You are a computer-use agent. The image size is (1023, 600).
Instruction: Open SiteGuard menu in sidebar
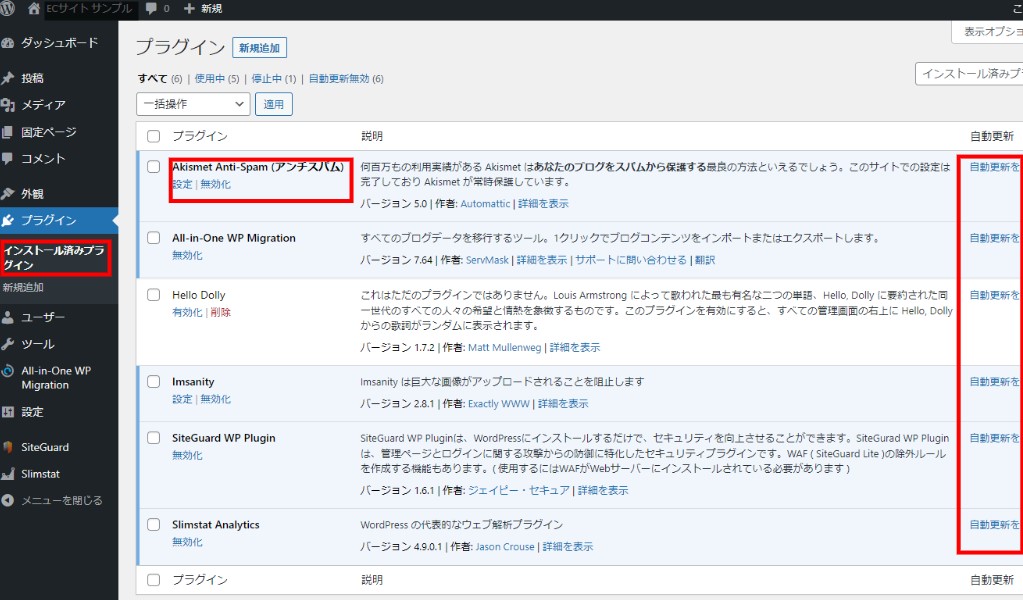tap(45, 447)
